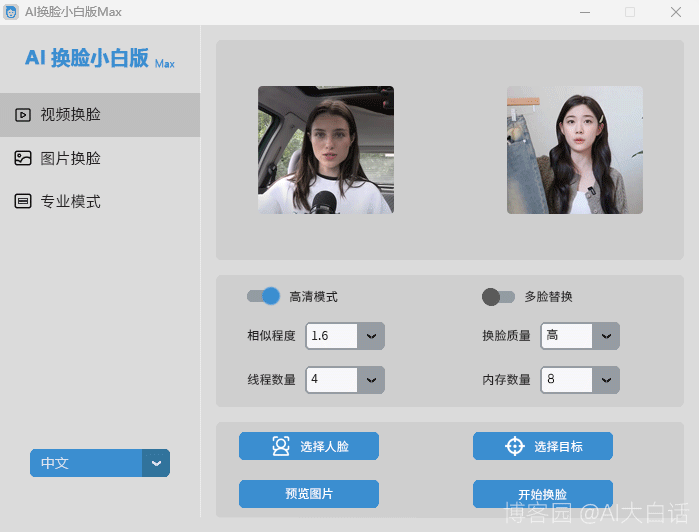The image size is (699, 532).
Task: Toggle the 高清模式 switch off
Action: point(263,296)
